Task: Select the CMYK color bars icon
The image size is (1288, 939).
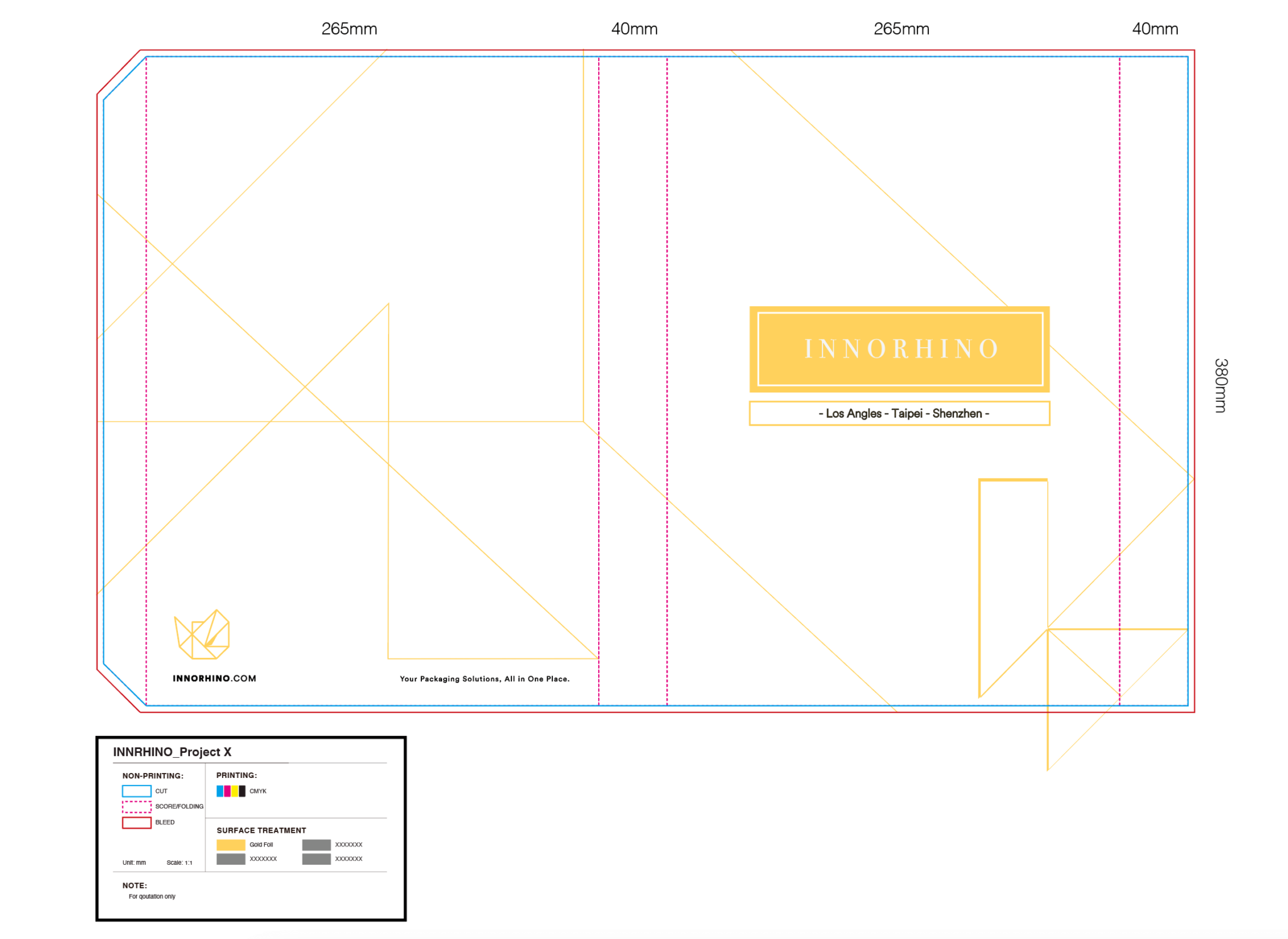Action: pyautogui.click(x=230, y=791)
